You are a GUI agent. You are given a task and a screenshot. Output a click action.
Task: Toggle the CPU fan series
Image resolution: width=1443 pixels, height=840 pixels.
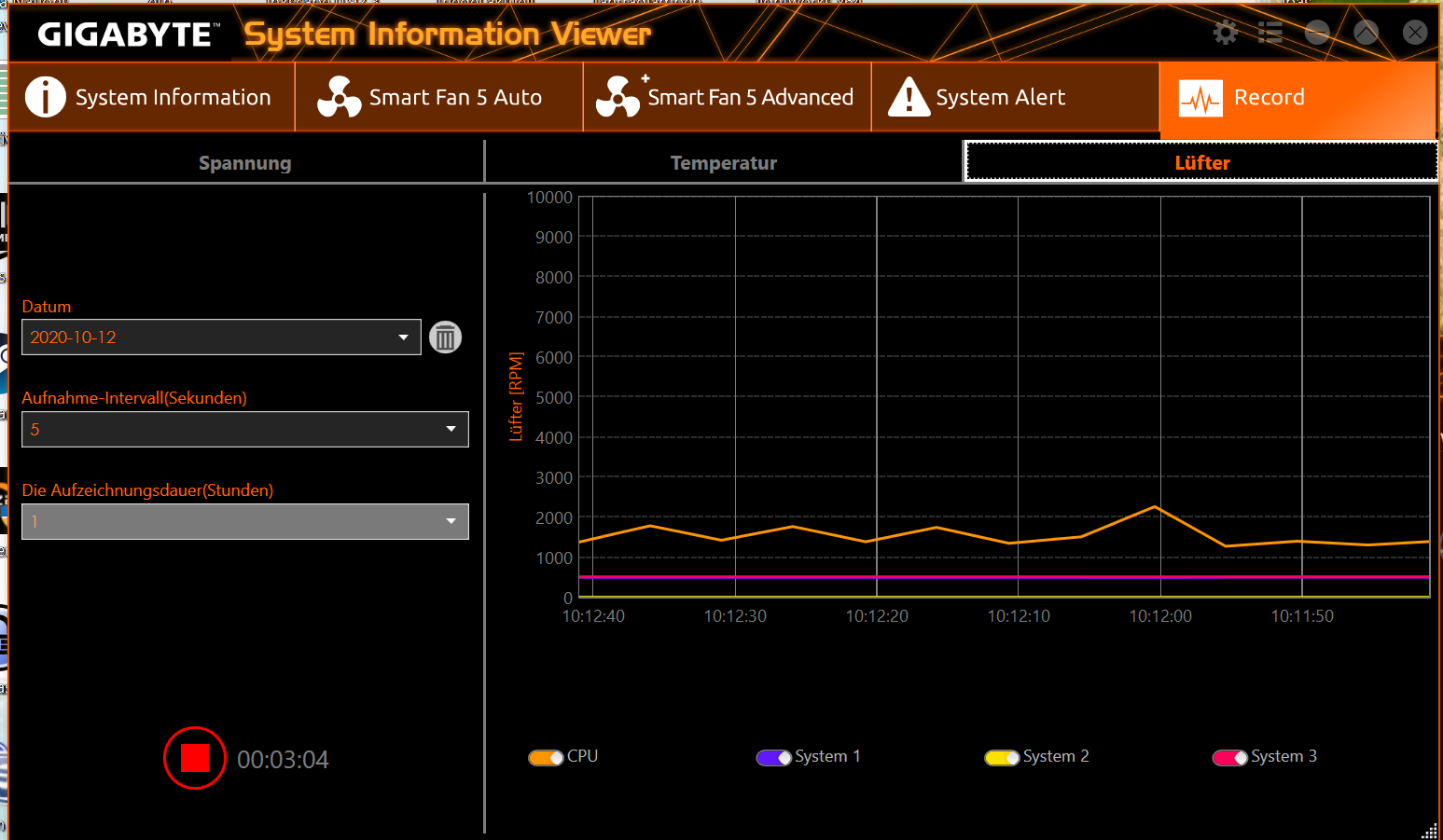pos(546,757)
